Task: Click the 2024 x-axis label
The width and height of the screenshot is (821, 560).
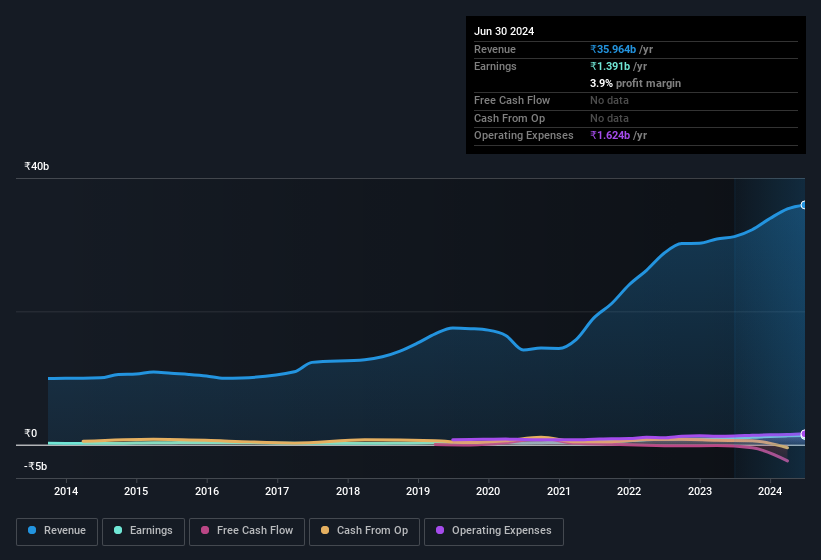Action: point(770,491)
